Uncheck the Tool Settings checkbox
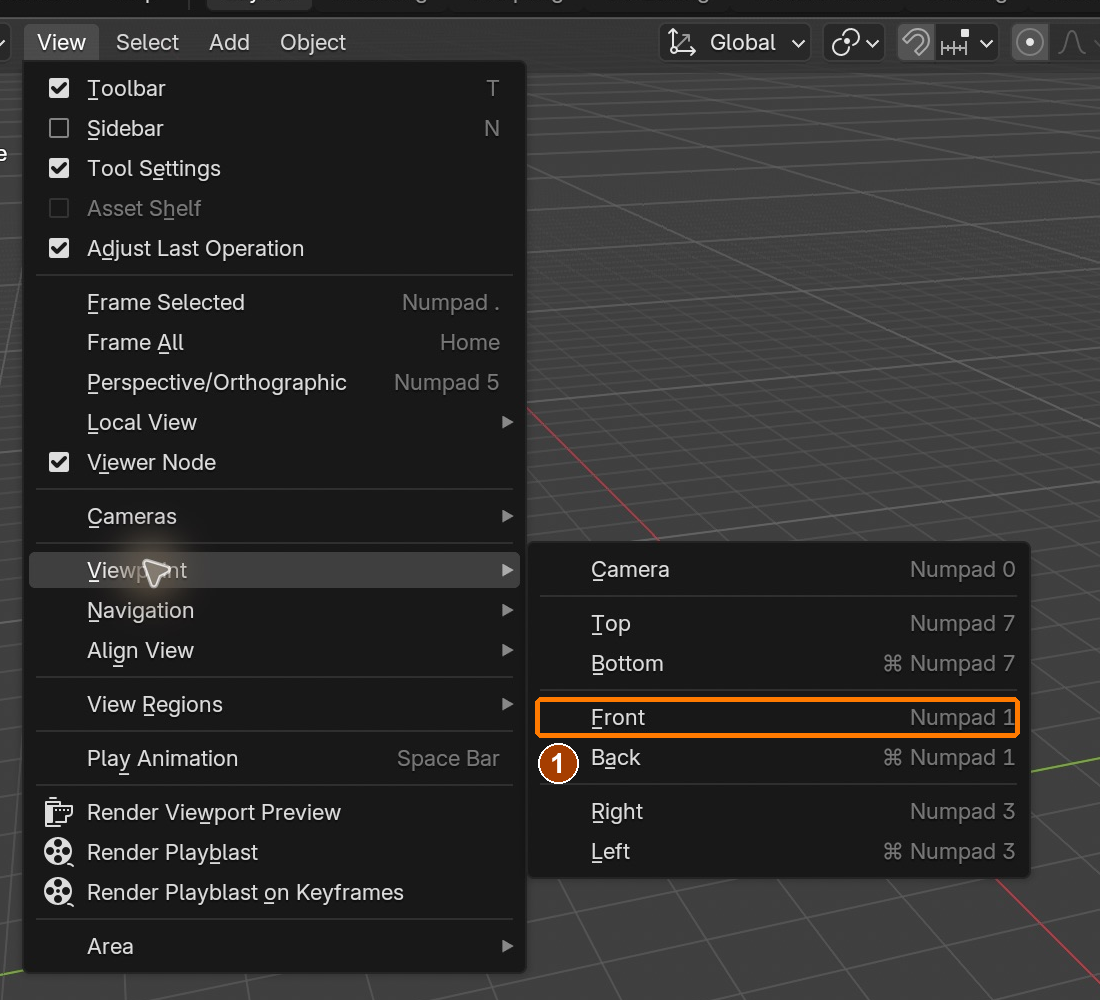The width and height of the screenshot is (1100, 1000). click(59, 168)
